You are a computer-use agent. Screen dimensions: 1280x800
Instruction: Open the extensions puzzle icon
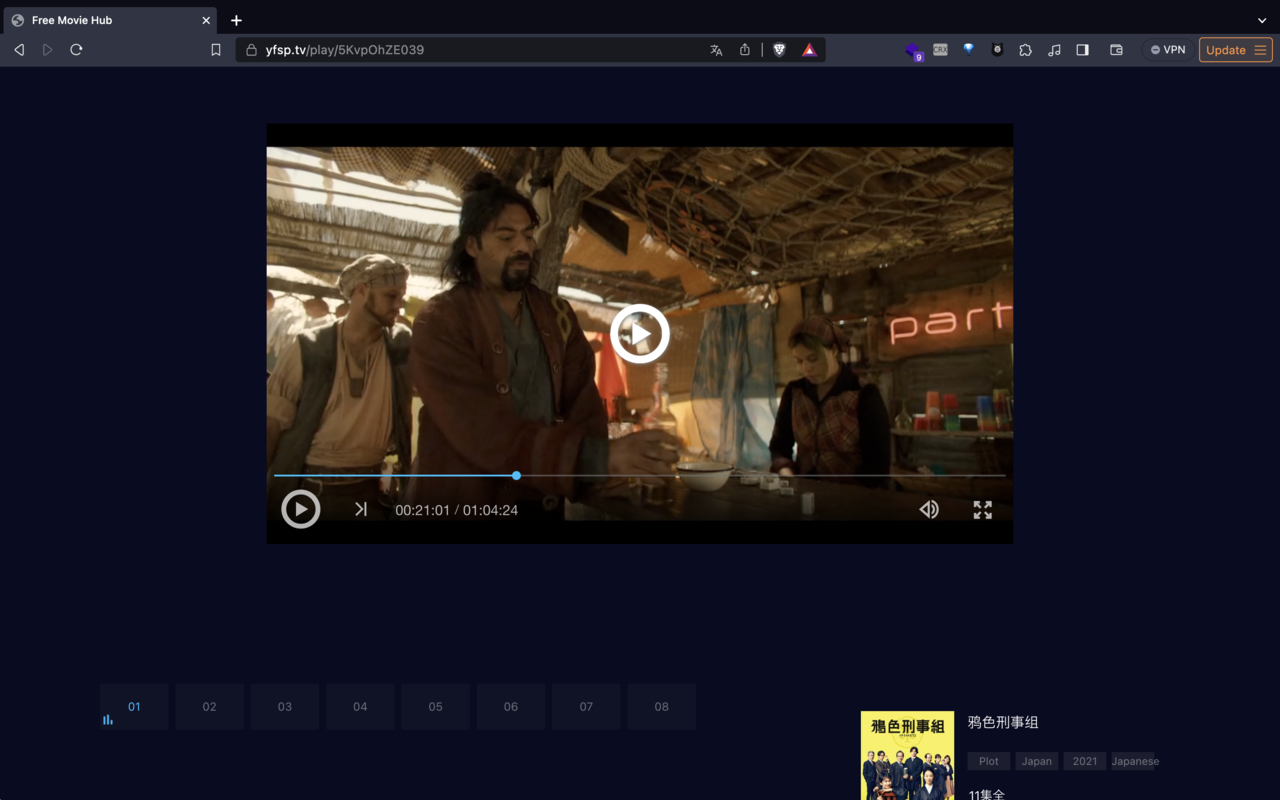1026,50
